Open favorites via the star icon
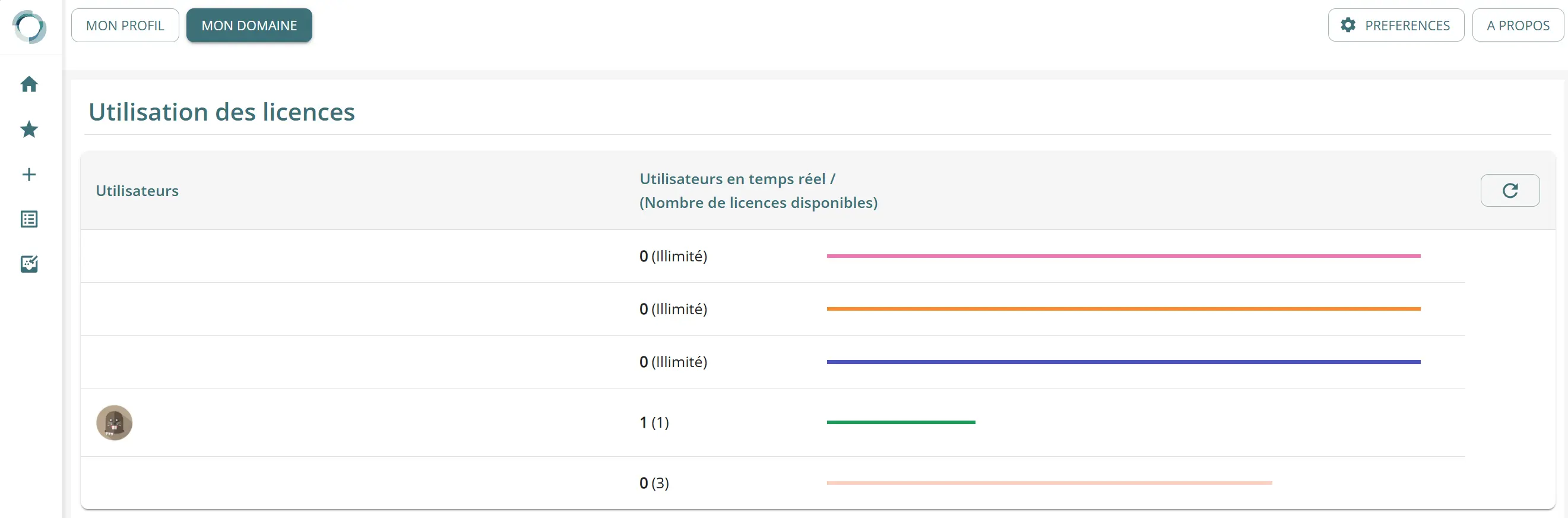Viewport: 1568px width, 518px height. coord(29,129)
